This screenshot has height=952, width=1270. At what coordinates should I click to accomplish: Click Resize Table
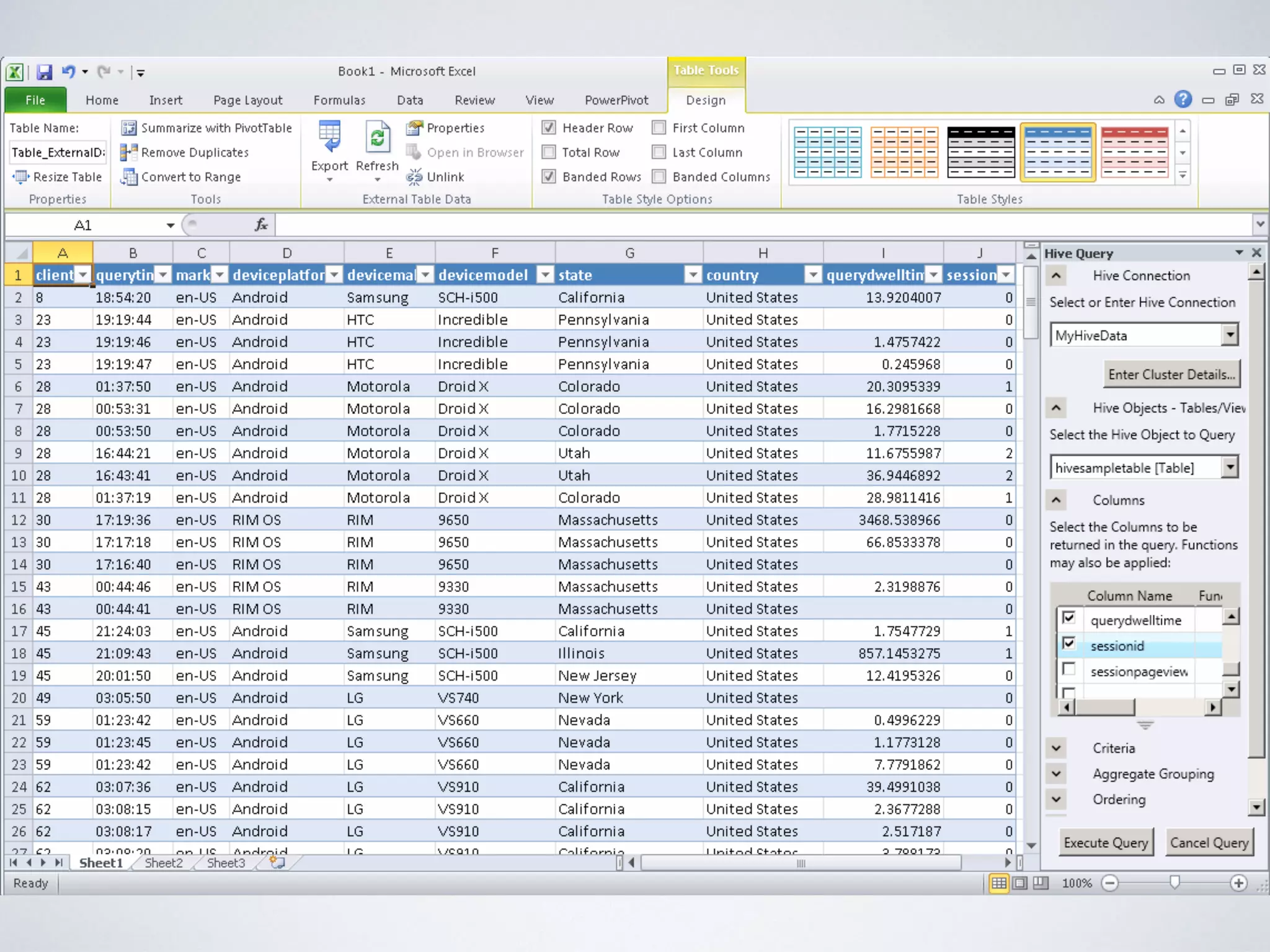click(57, 177)
